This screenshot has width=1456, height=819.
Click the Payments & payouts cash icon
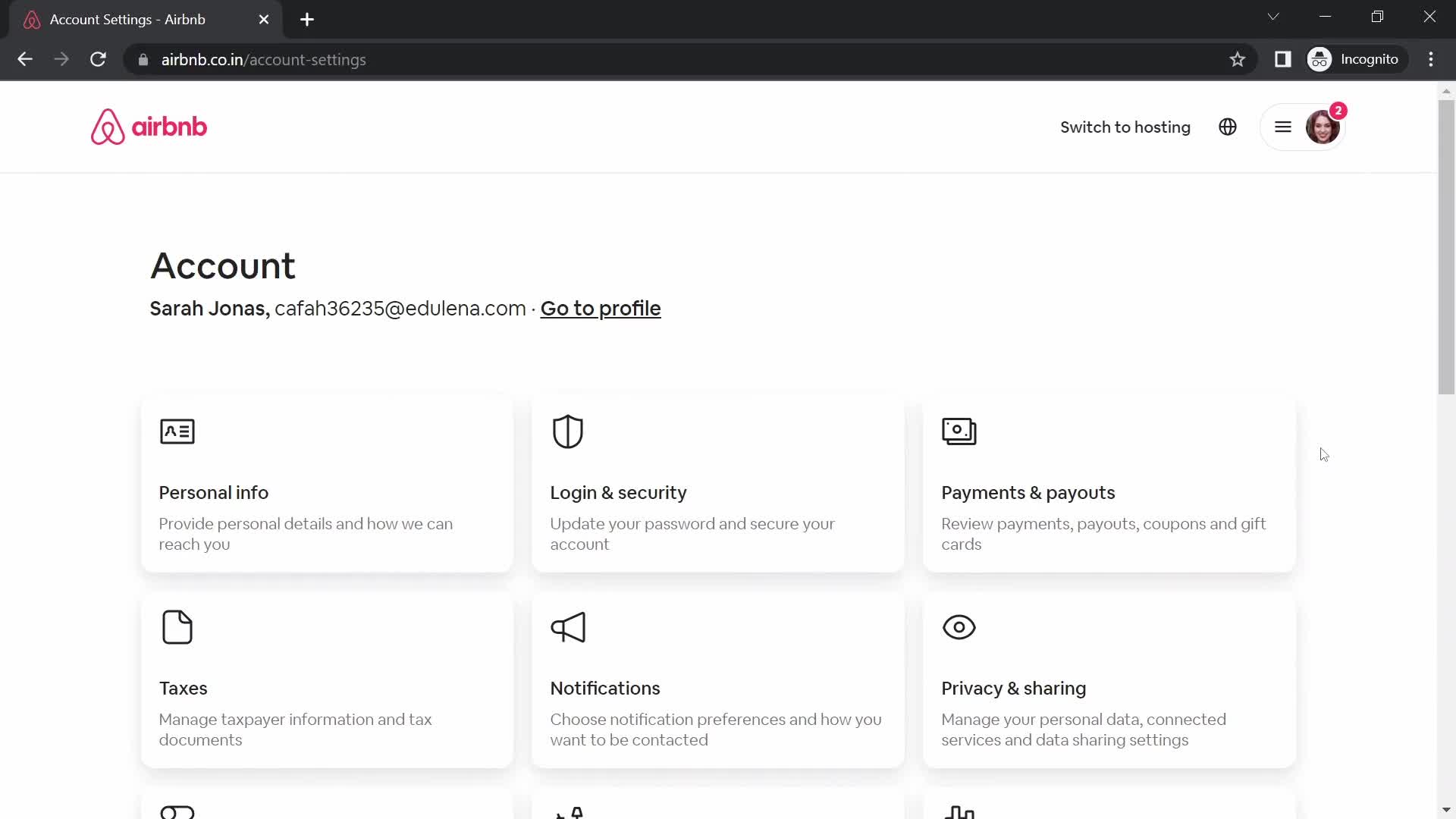click(959, 431)
